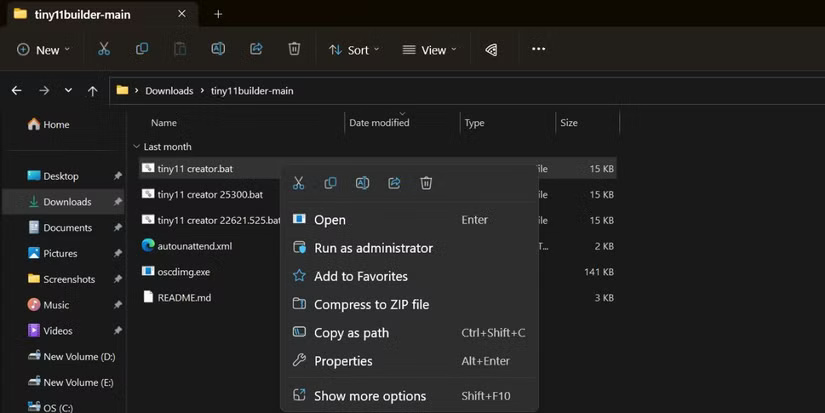Collapse the Last month group
Image resolution: width=825 pixels, height=413 pixels.
(x=137, y=147)
